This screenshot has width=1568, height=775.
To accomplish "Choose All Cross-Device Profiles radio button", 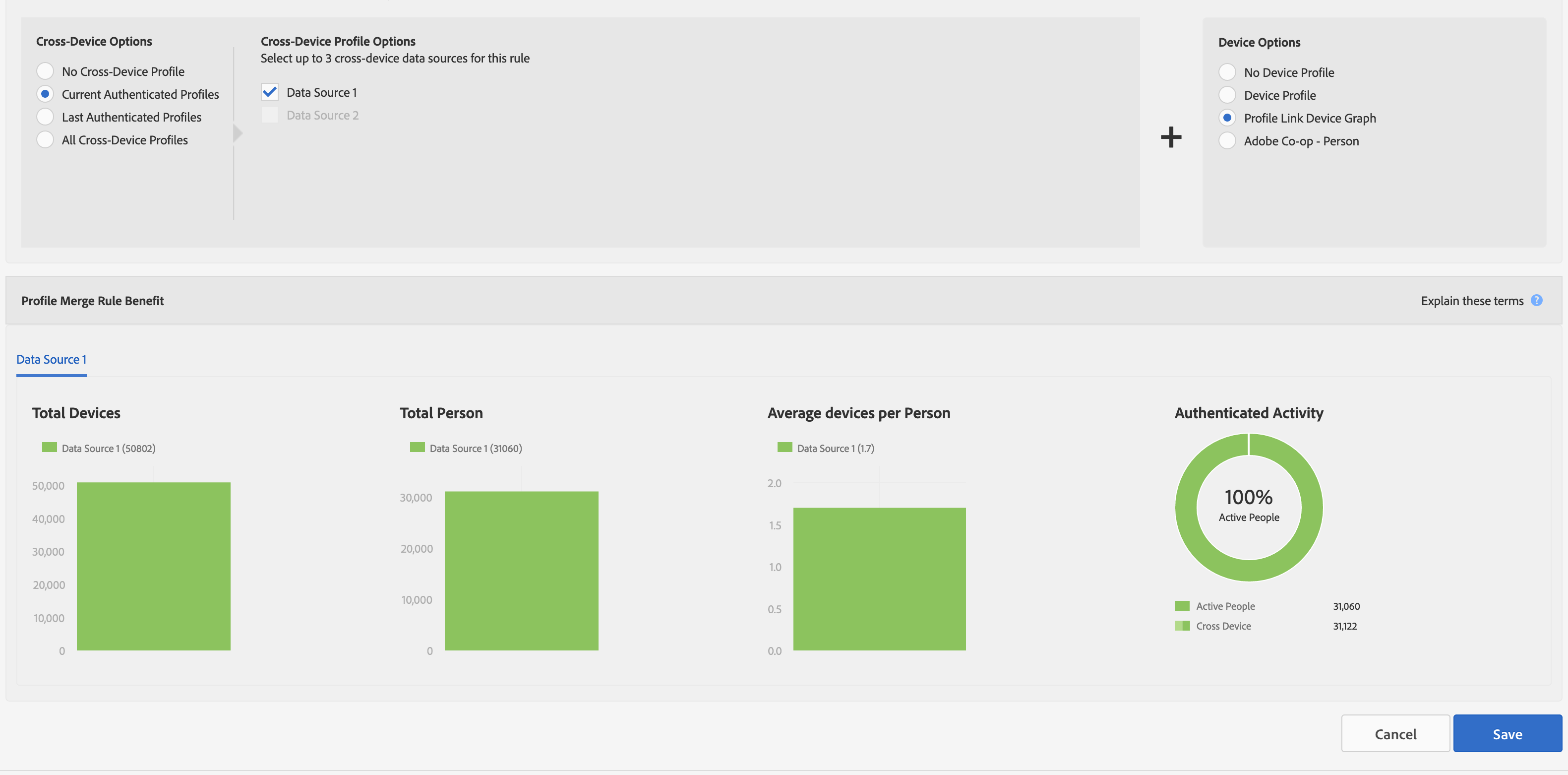I will click(x=45, y=140).
